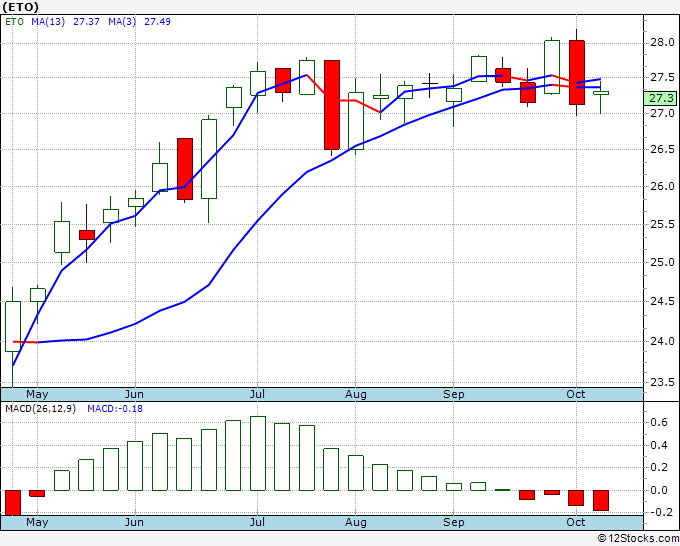Click the last red MACD histogram bar in October
Screen dimensions: 680x546
(601, 500)
